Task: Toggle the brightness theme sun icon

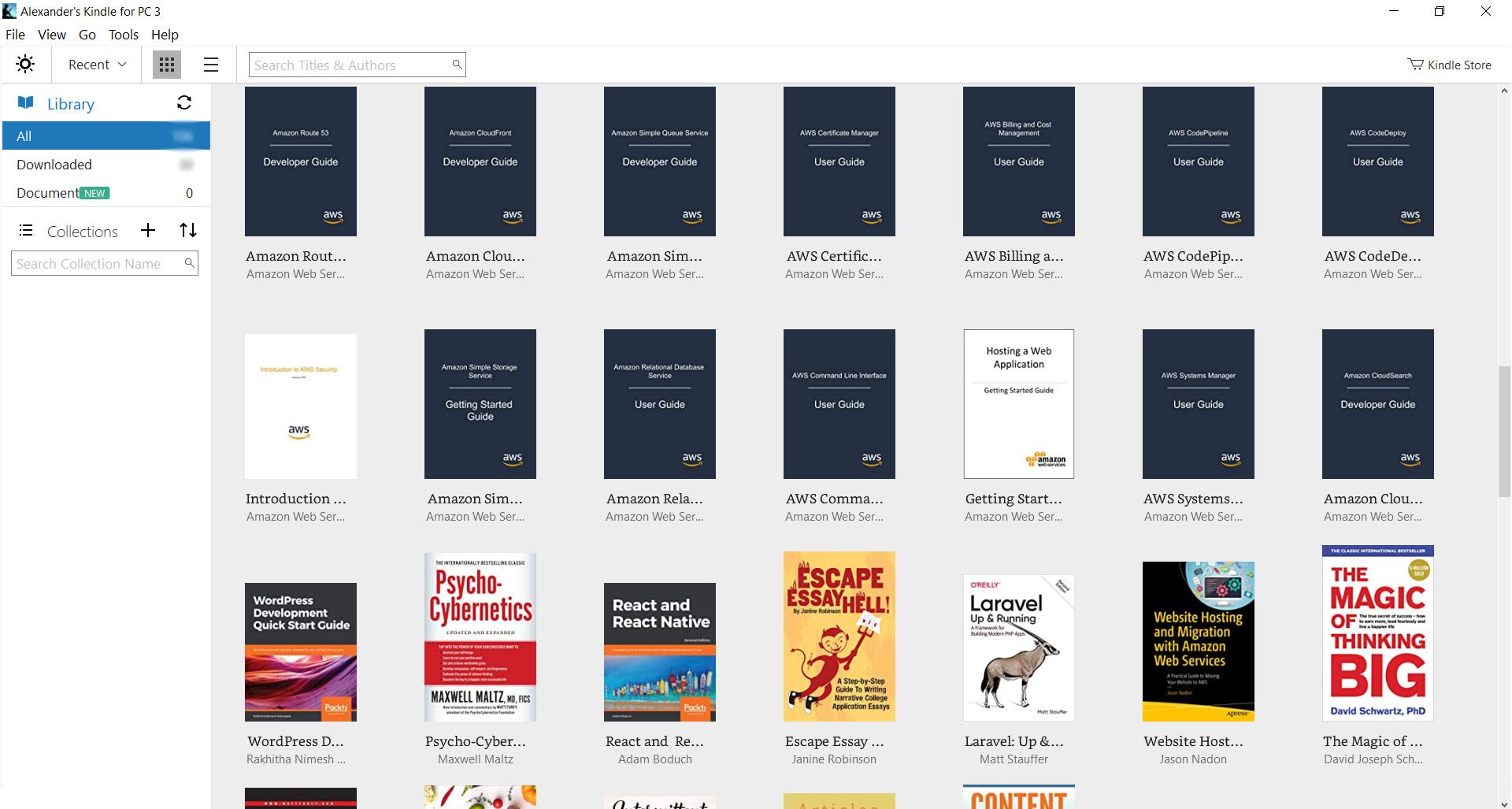Action: [25, 65]
